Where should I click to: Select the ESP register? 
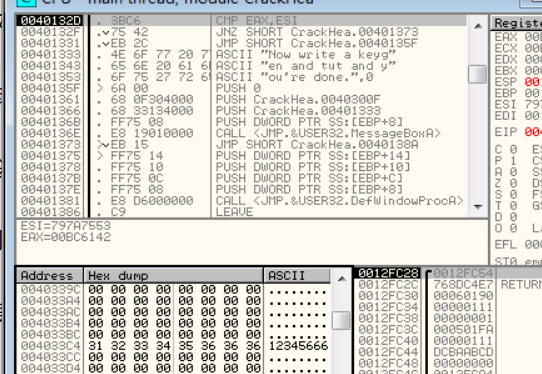click(x=518, y=82)
